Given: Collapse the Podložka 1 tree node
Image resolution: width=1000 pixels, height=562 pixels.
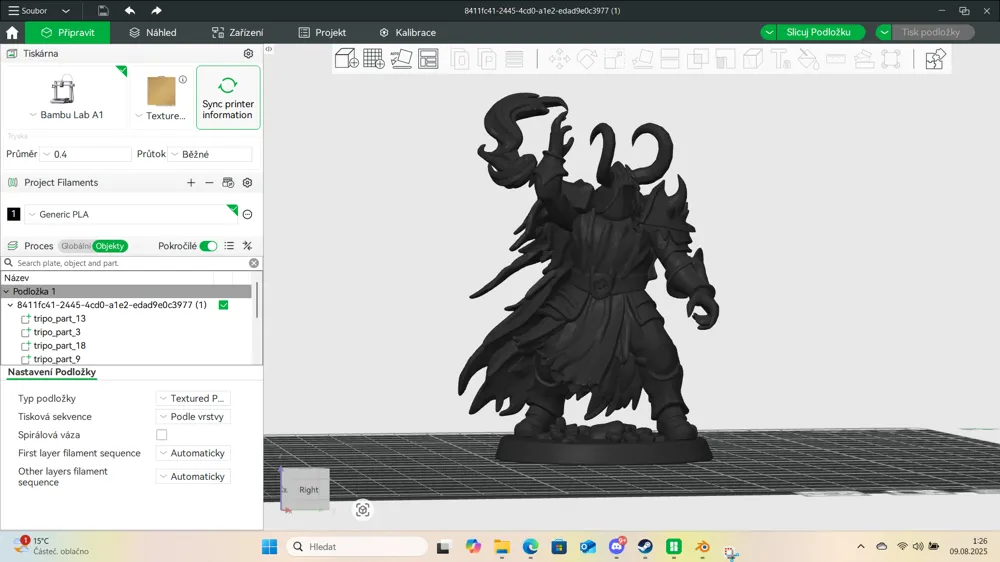Looking at the screenshot, I should pyautogui.click(x=6, y=292).
